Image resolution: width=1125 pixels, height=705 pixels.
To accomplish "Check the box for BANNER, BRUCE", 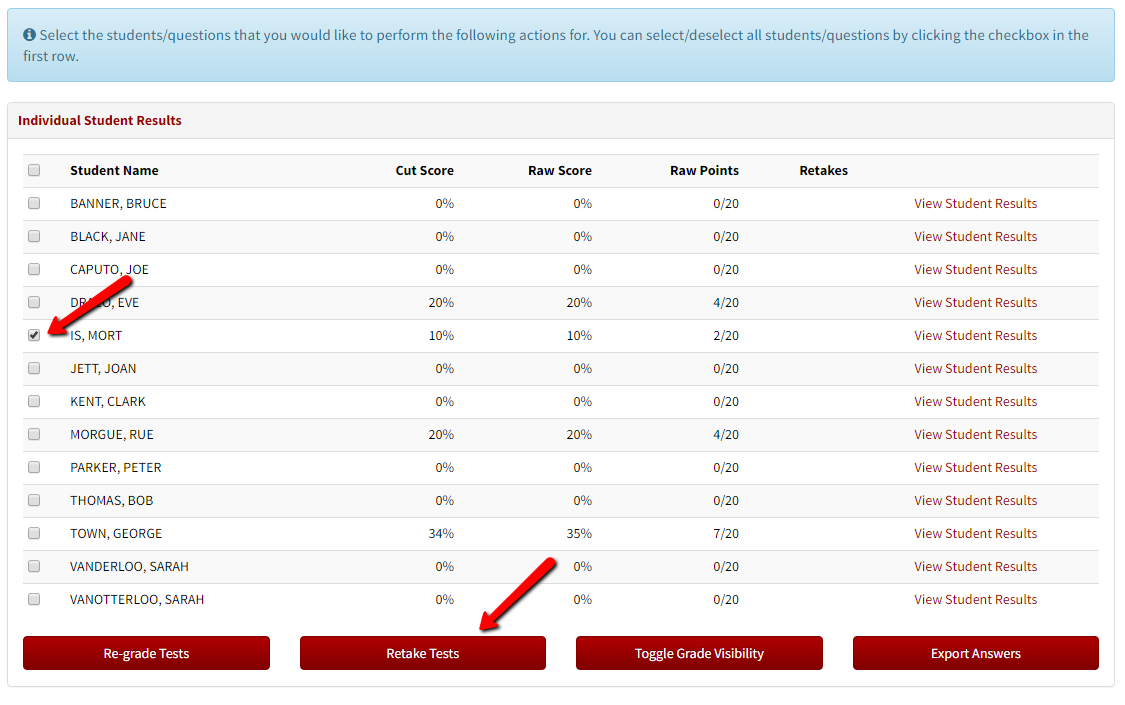I will [x=34, y=203].
